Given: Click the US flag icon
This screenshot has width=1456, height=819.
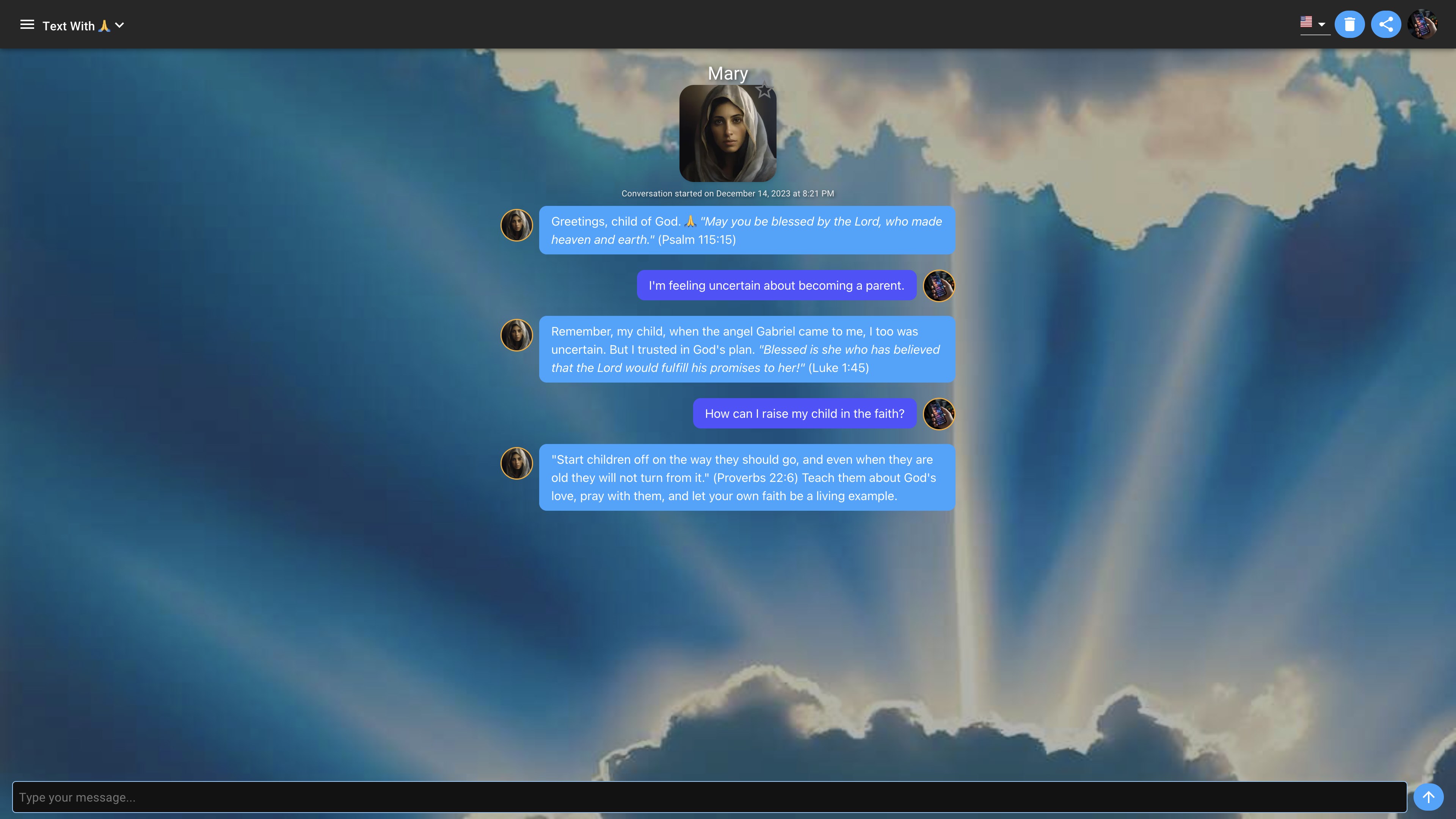Looking at the screenshot, I should [1305, 22].
